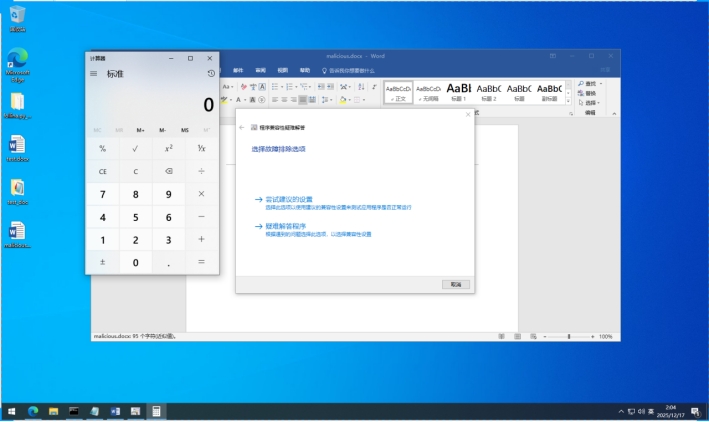This screenshot has height=422, width=709.
Task: Click the square root calculator key
Action: 135,148
